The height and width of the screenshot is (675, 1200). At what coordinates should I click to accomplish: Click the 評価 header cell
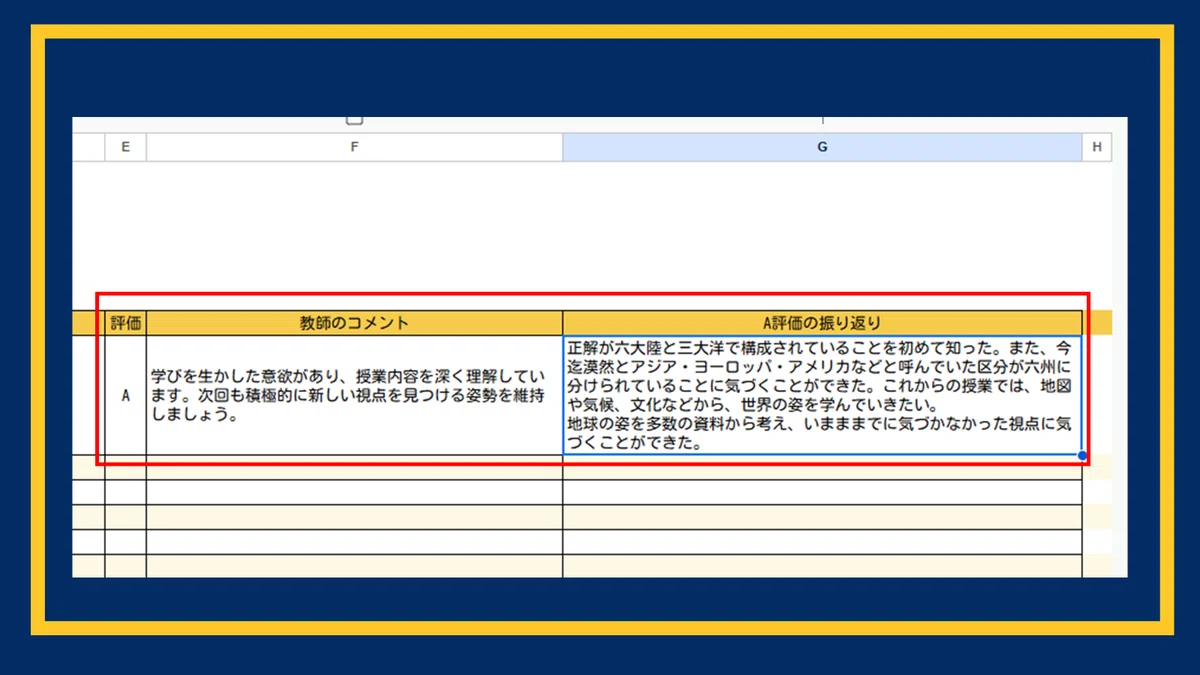tap(125, 323)
